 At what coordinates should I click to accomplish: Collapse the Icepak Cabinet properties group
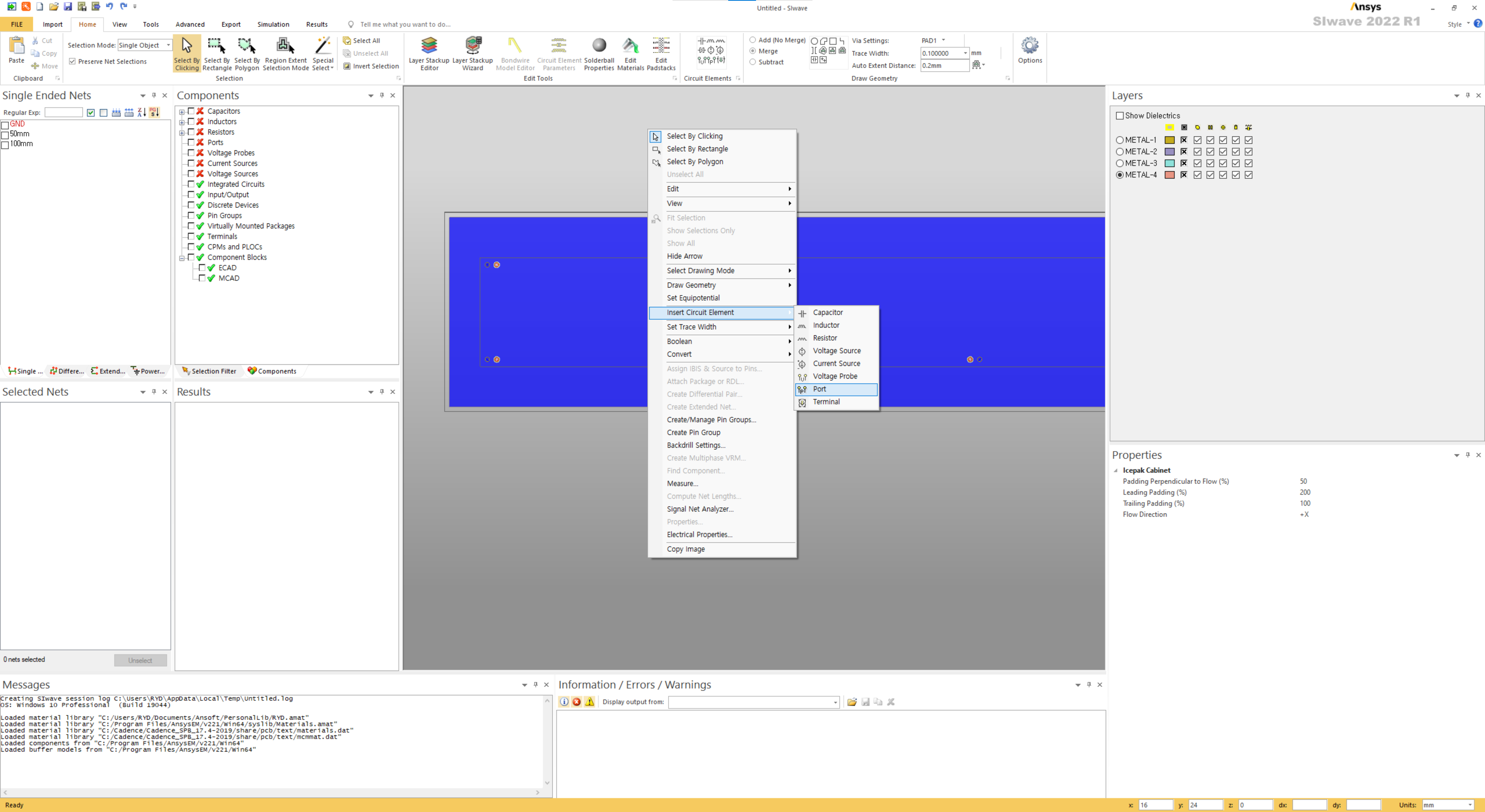[x=1116, y=471]
